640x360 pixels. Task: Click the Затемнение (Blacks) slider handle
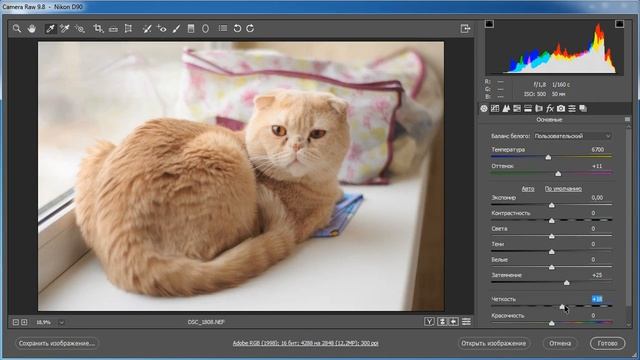[567, 283]
